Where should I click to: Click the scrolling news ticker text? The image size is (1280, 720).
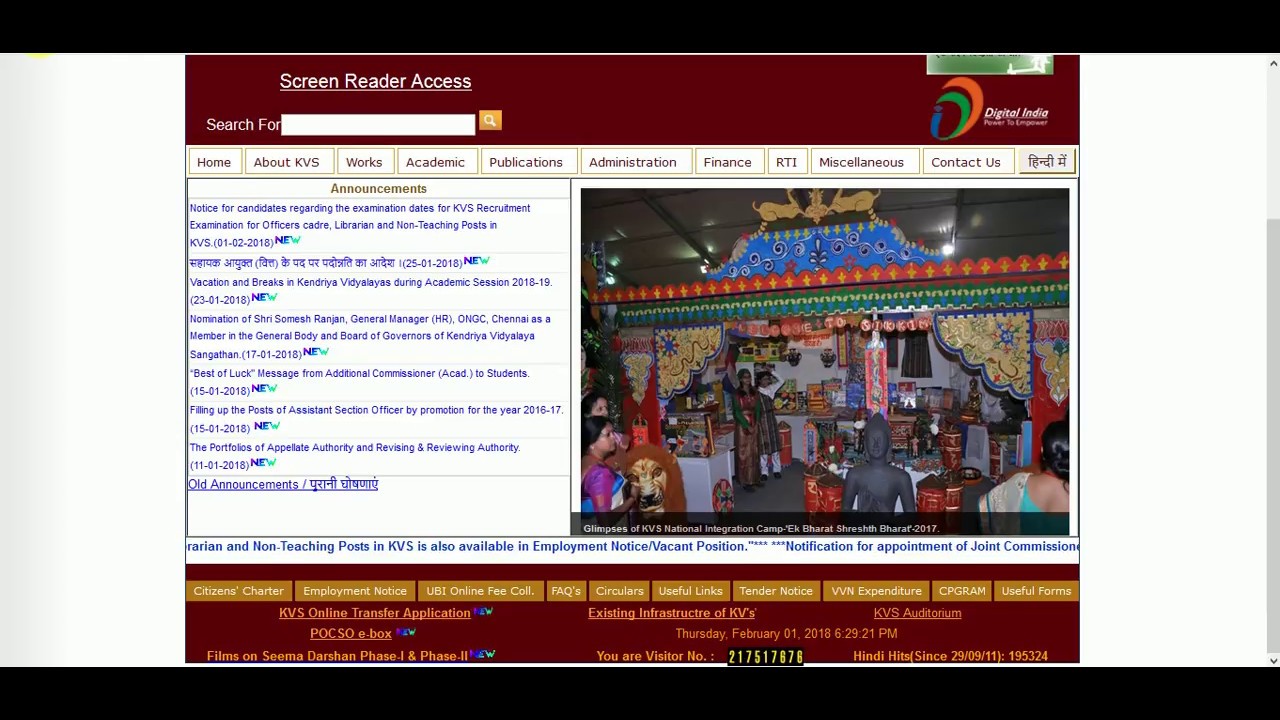click(632, 547)
